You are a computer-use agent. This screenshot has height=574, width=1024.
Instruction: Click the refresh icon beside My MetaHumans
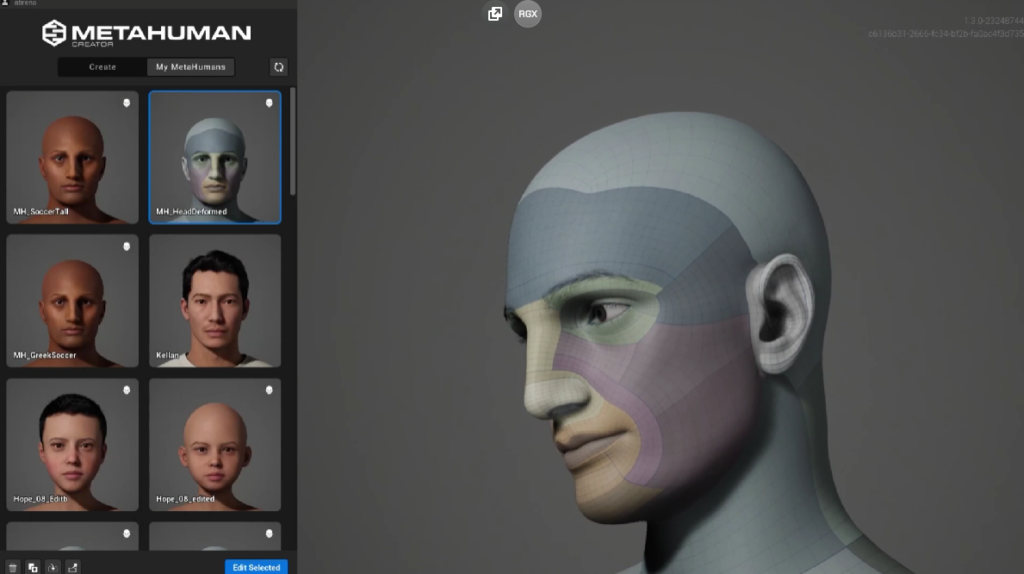click(279, 67)
